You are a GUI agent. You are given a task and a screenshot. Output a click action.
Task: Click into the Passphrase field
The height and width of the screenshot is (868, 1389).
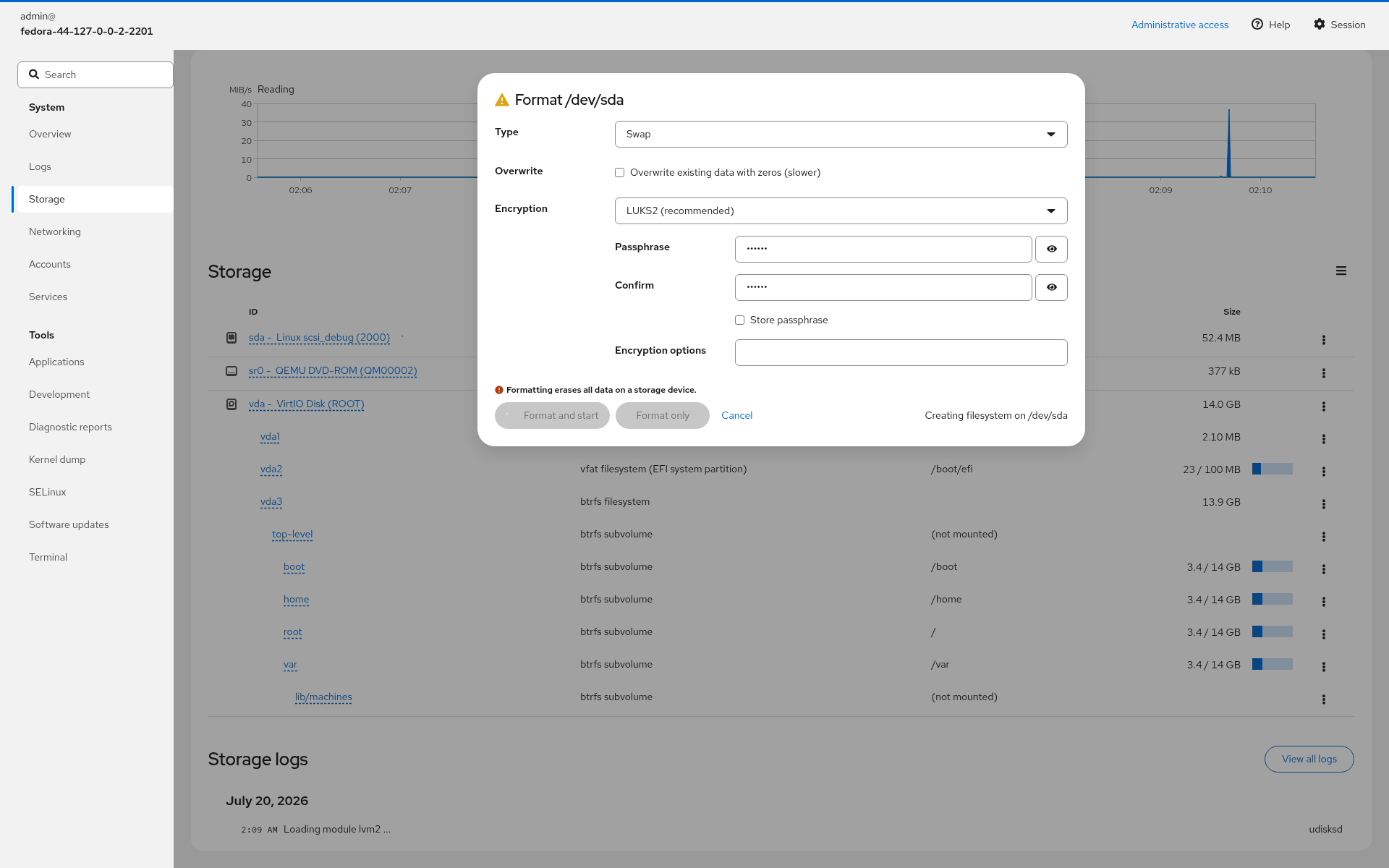pyautogui.click(x=883, y=249)
